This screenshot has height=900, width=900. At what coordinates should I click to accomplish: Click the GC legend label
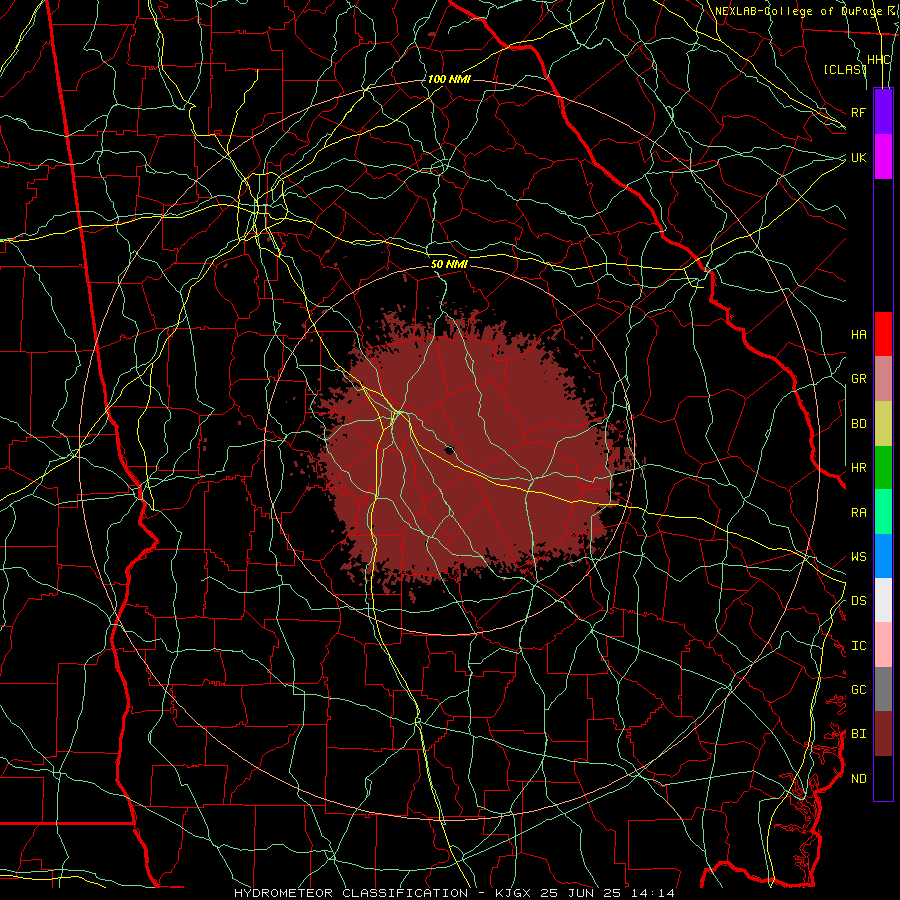coord(858,689)
